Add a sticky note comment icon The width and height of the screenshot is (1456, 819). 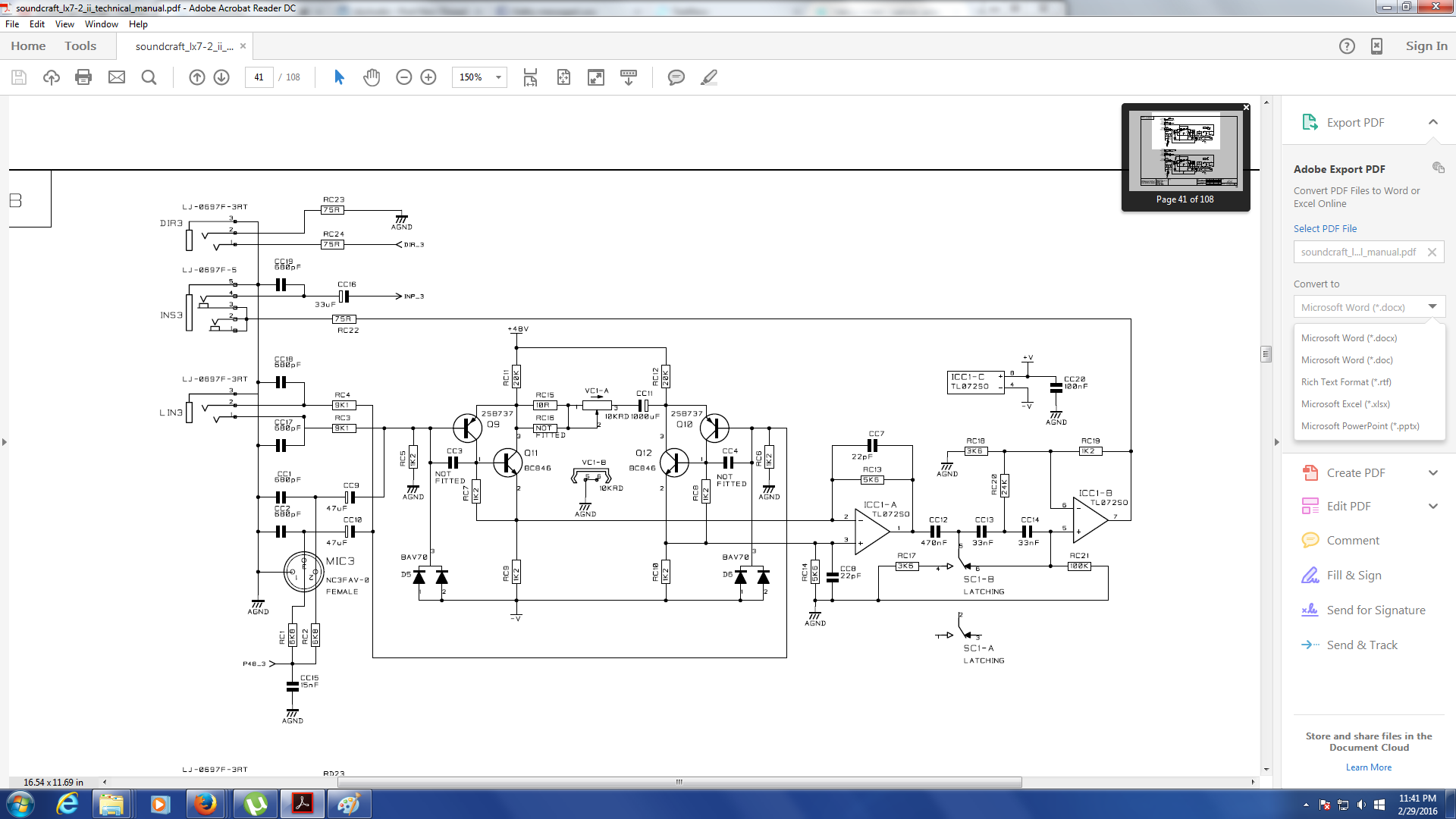tap(676, 77)
